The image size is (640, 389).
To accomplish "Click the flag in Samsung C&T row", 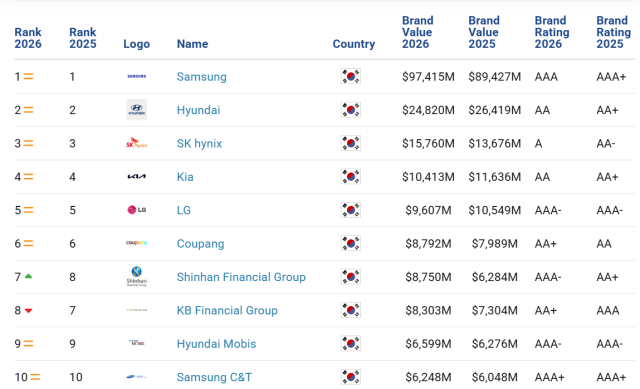I will [x=351, y=377].
